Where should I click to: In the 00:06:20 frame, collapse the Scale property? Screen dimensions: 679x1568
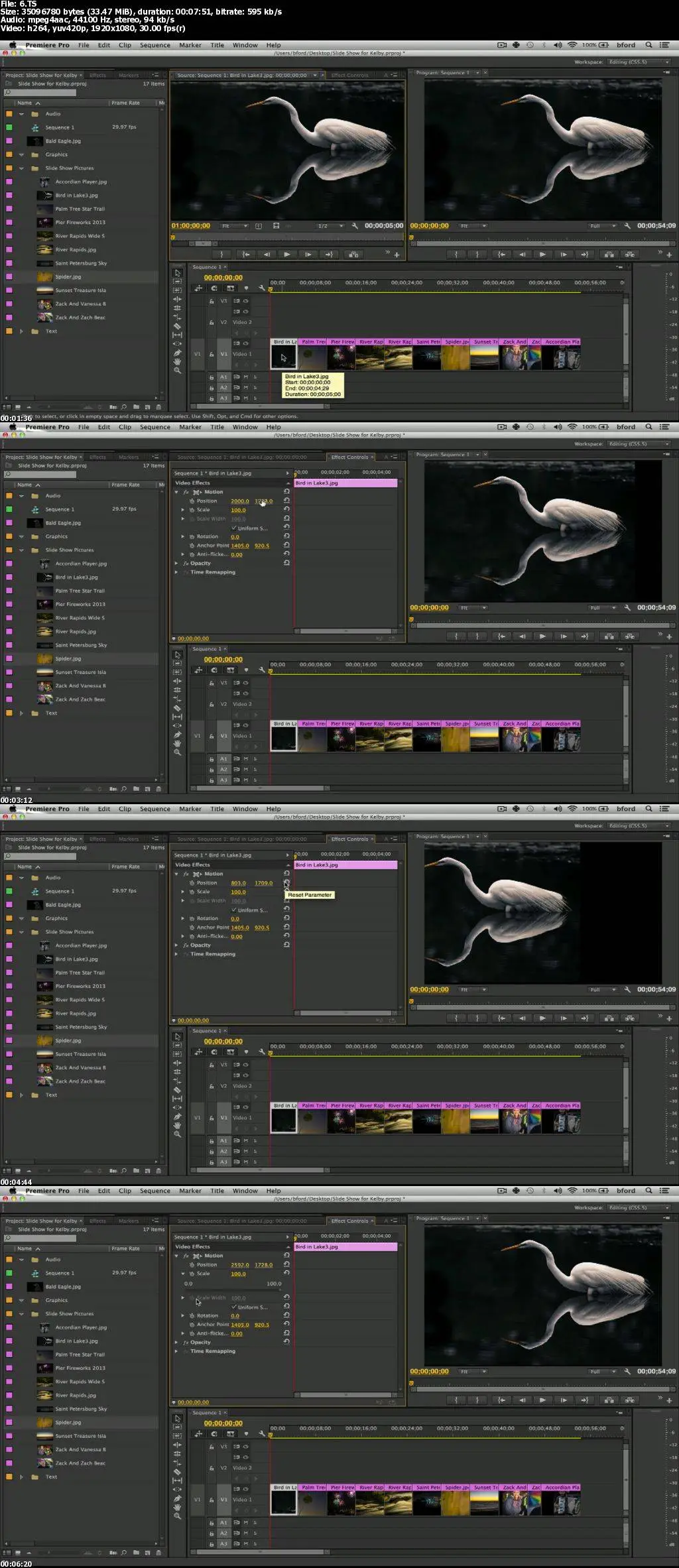click(x=183, y=1274)
